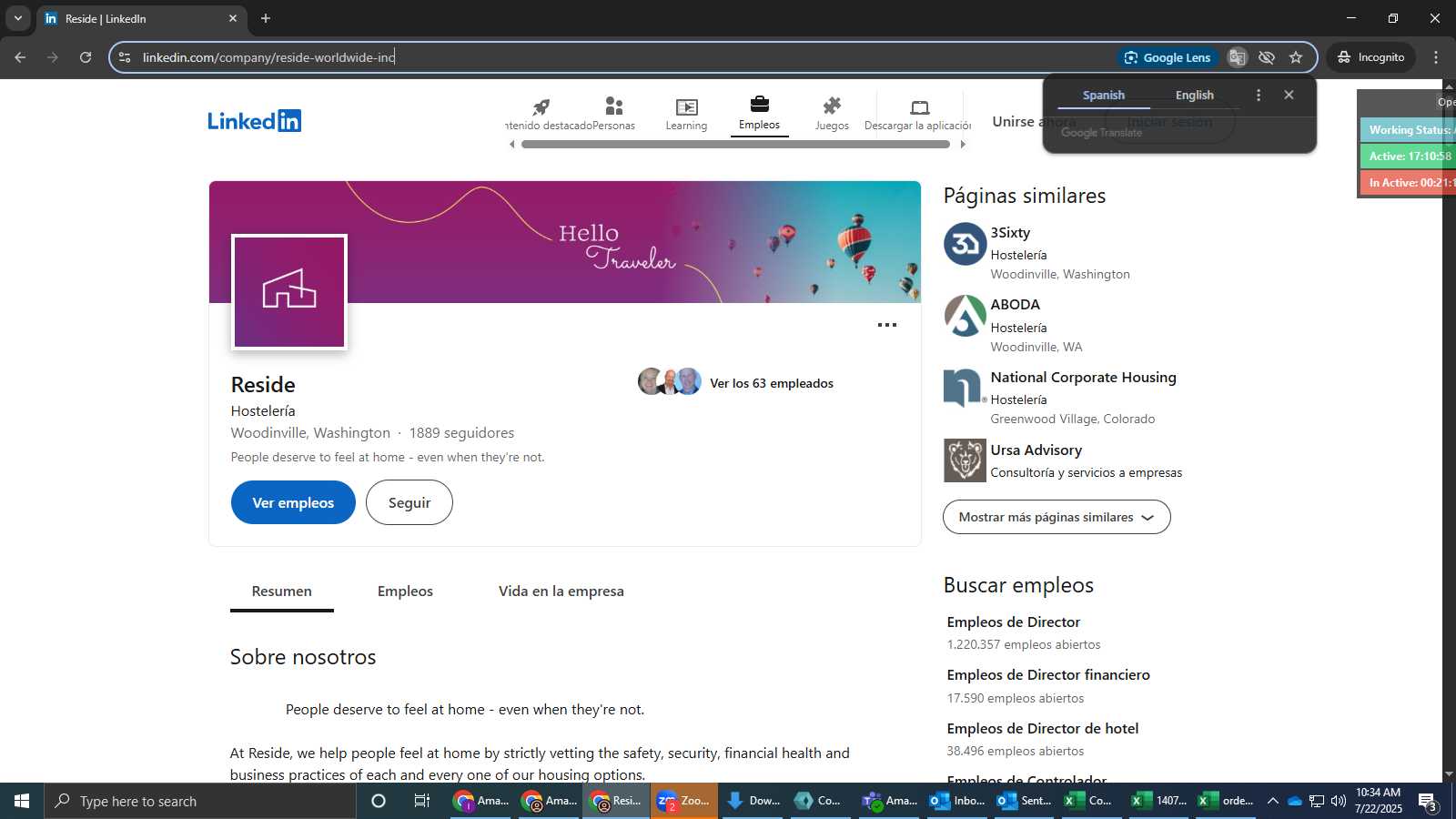Click the browser reload button

point(86,57)
